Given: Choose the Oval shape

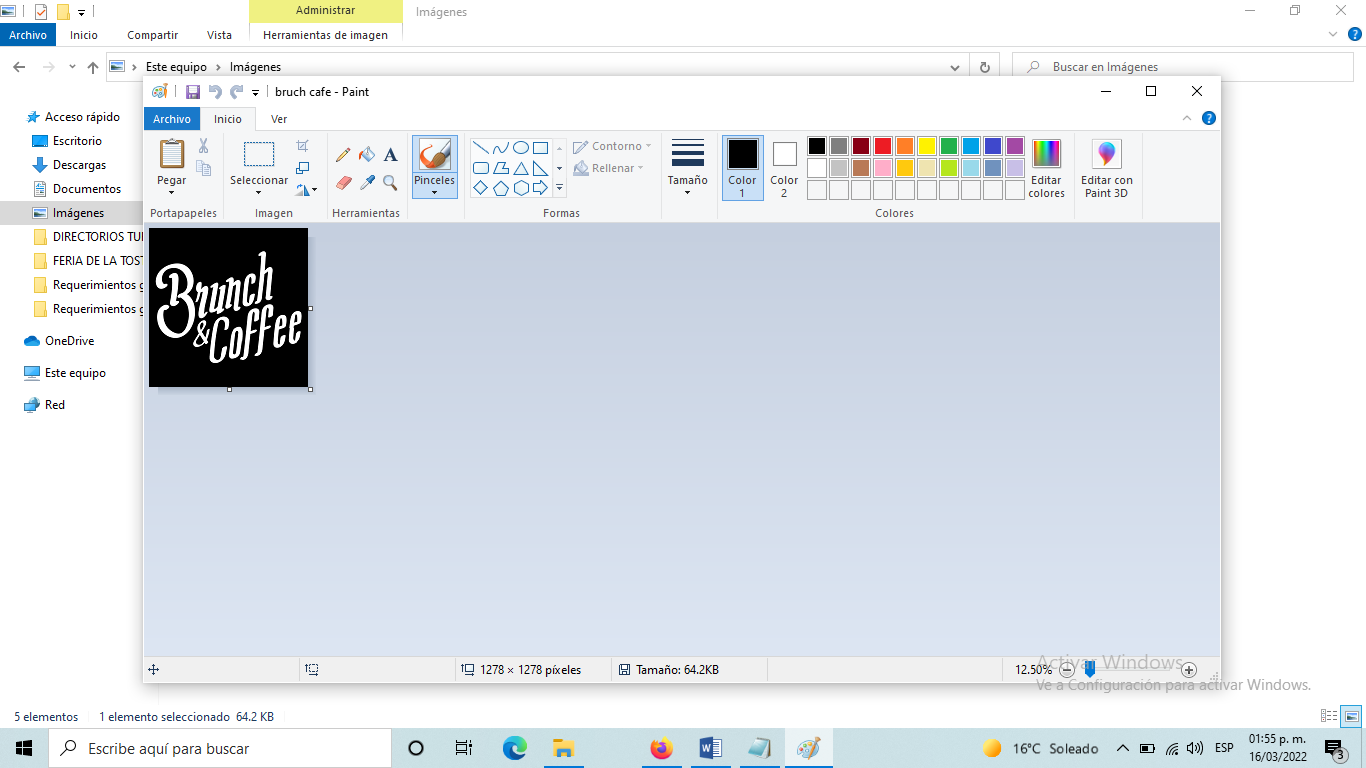Looking at the screenshot, I should click(x=521, y=147).
